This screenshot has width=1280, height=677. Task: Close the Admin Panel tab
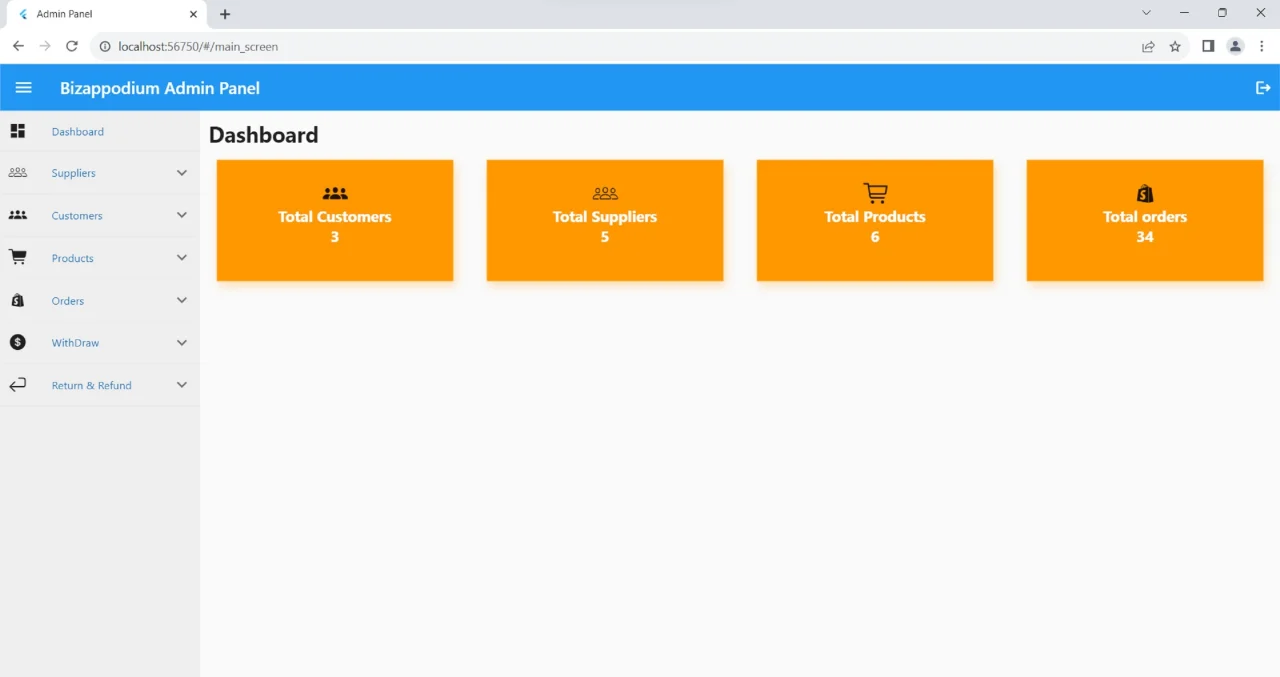coord(193,14)
